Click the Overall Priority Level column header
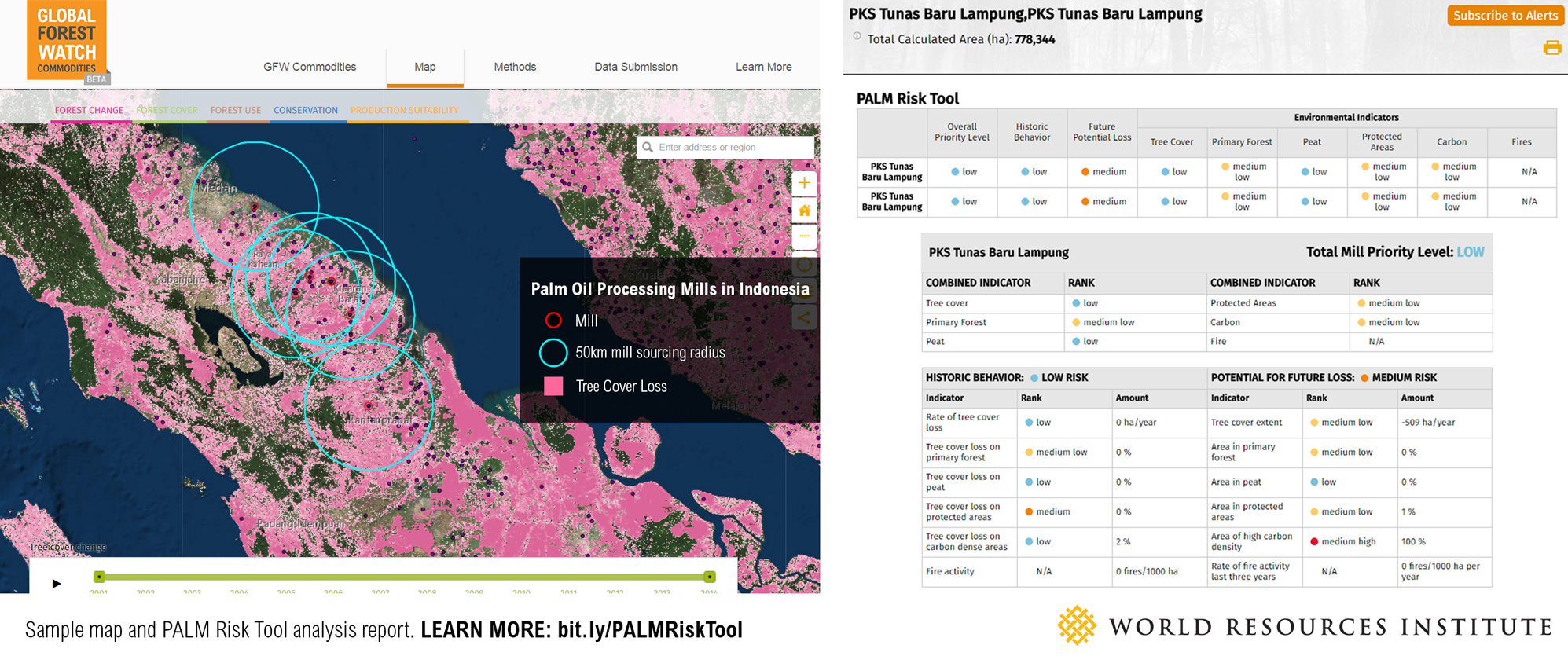 [x=962, y=132]
